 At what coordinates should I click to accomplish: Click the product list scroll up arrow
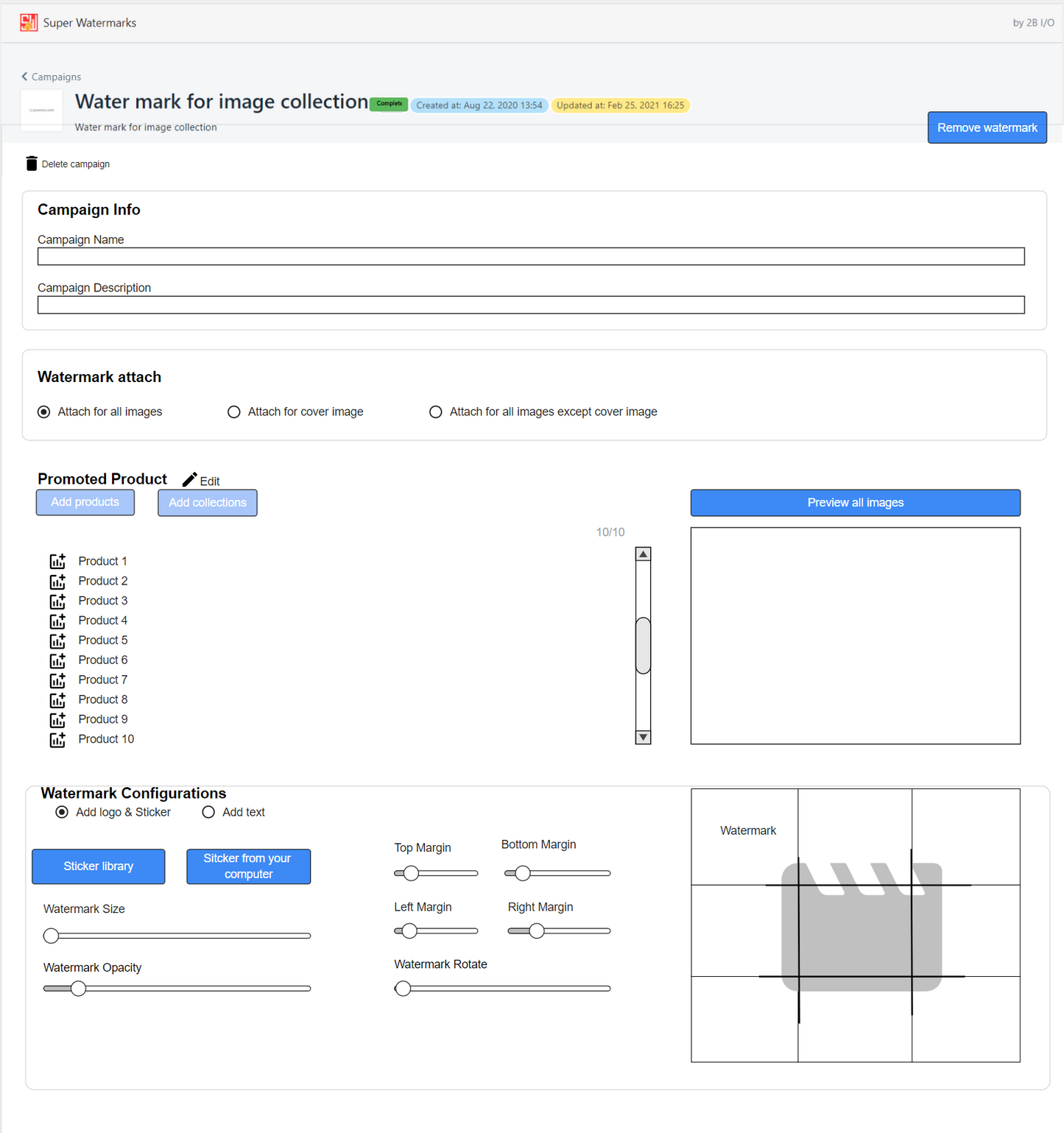coord(643,554)
